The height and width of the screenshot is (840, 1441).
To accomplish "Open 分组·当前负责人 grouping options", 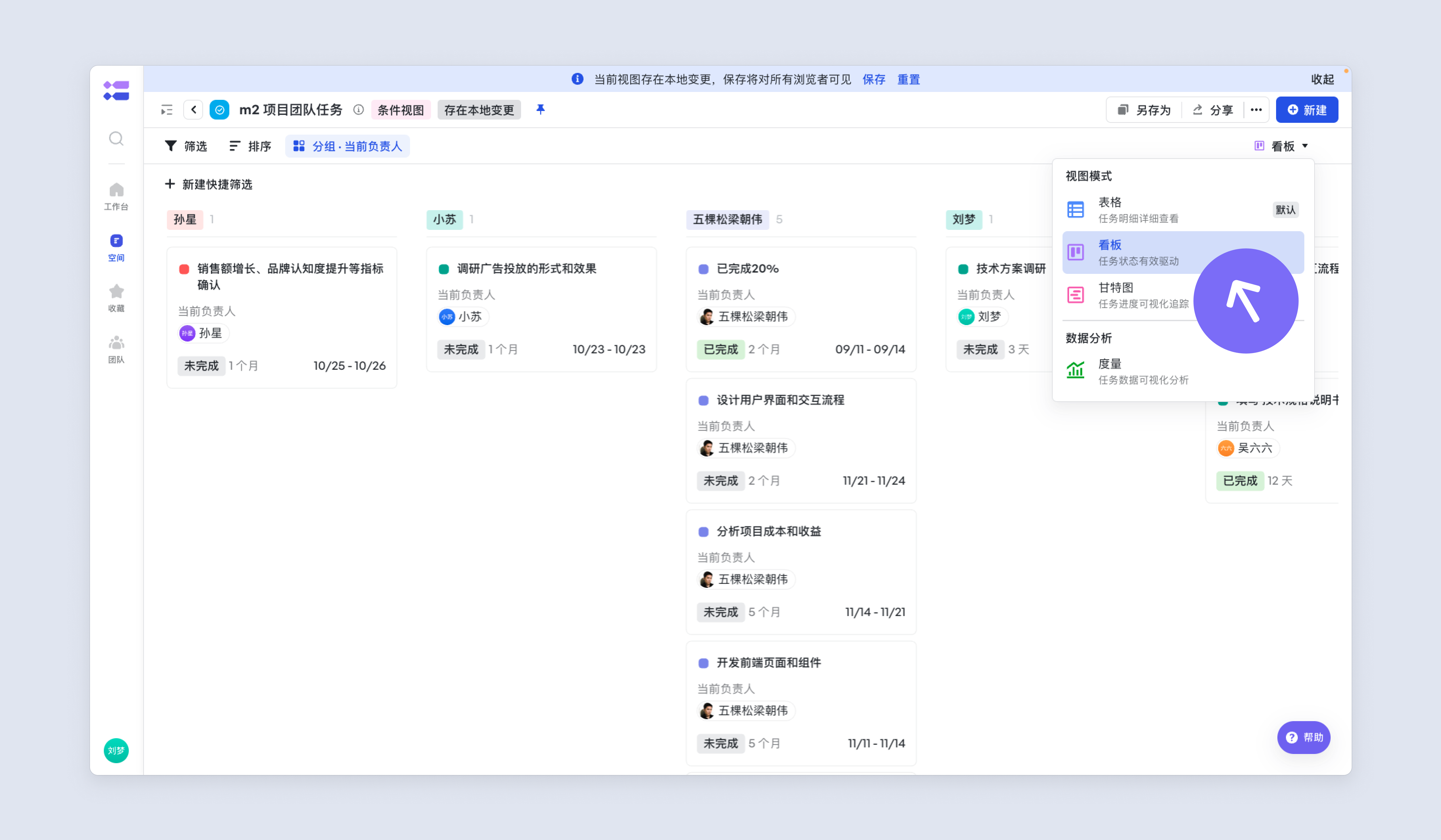I will (348, 146).
